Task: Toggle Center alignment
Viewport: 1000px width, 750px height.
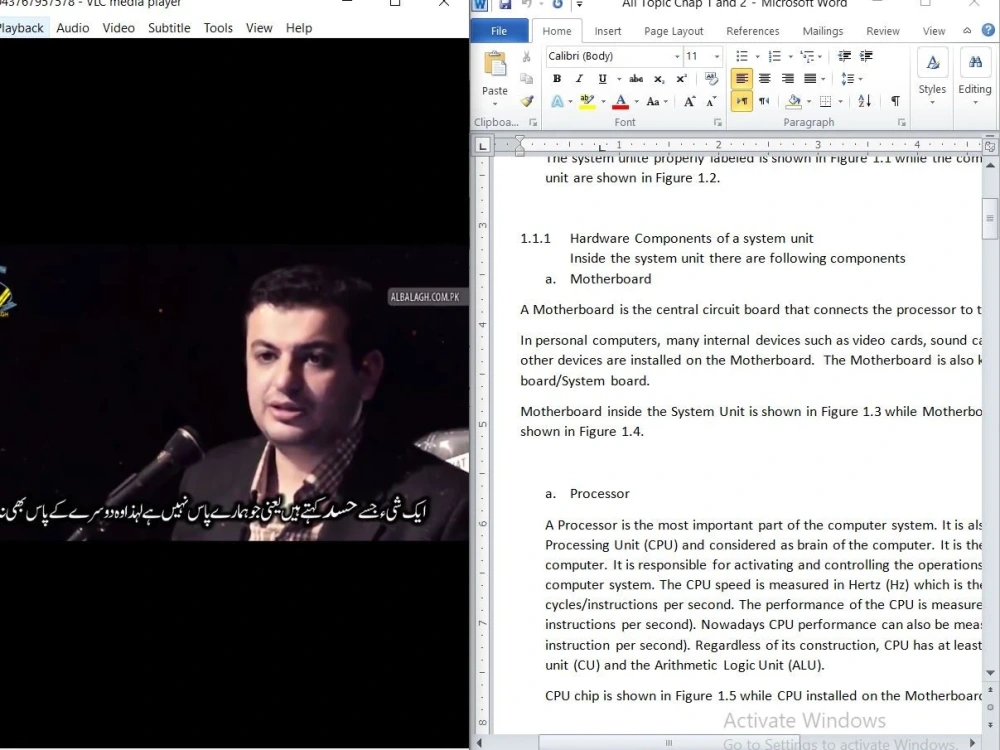Action: click(x=765, y=78)
